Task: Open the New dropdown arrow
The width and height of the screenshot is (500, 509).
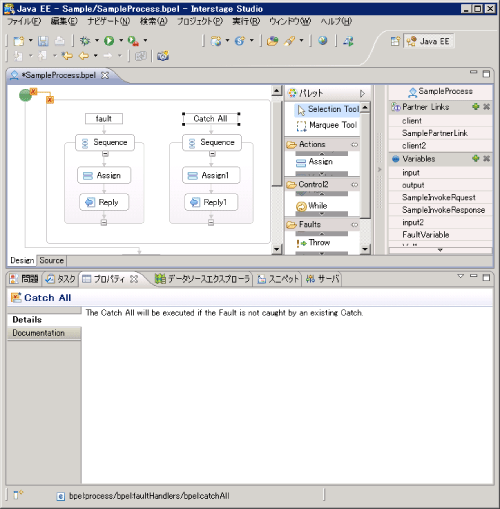Action: click(x=31, y=41)
